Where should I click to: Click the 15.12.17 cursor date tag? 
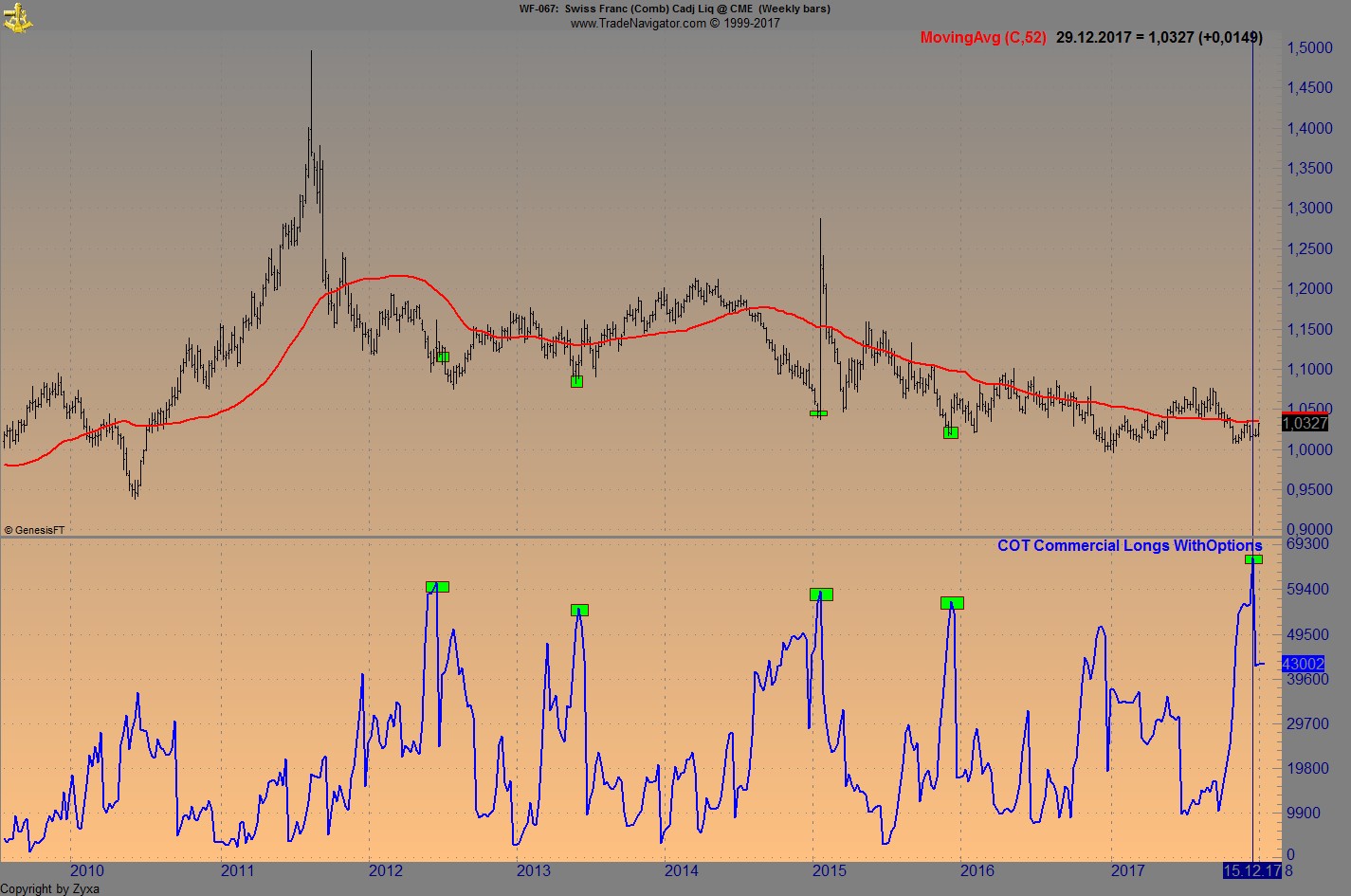click(1251, 870)
